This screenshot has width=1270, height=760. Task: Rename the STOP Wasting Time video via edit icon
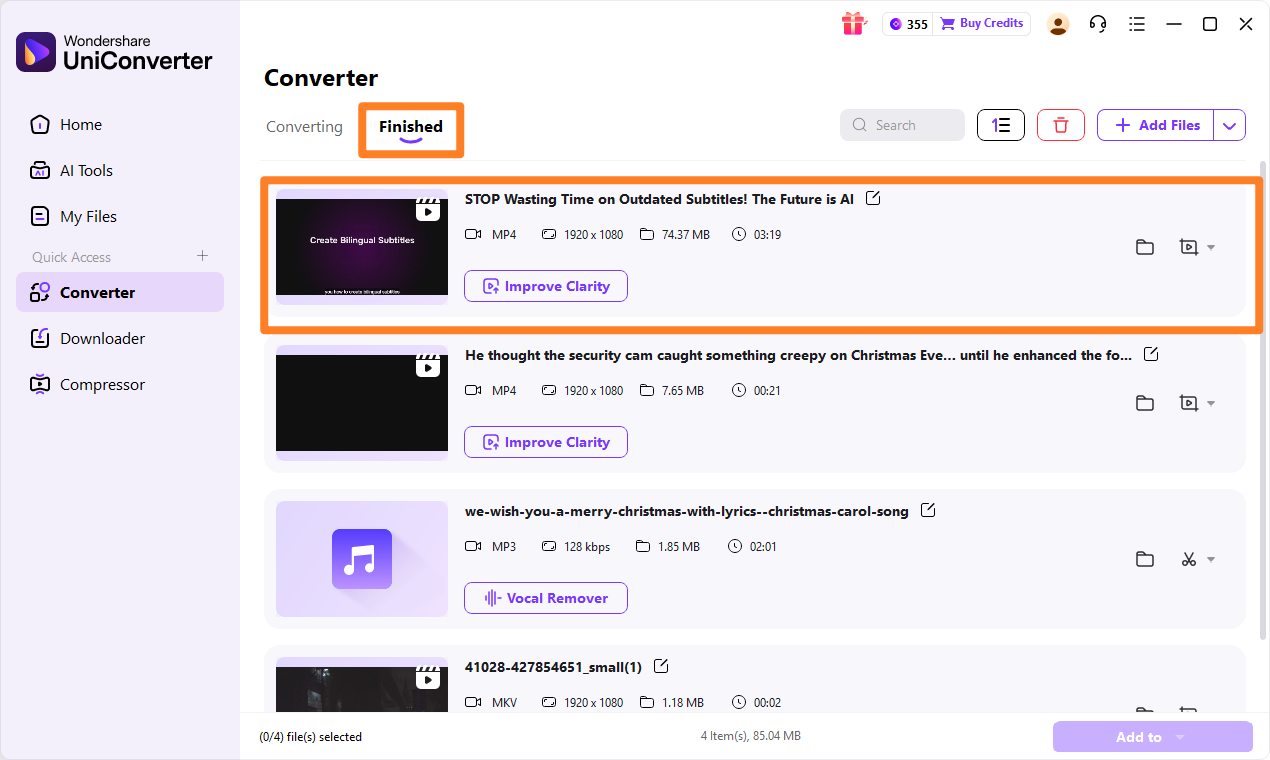(872, 198)
